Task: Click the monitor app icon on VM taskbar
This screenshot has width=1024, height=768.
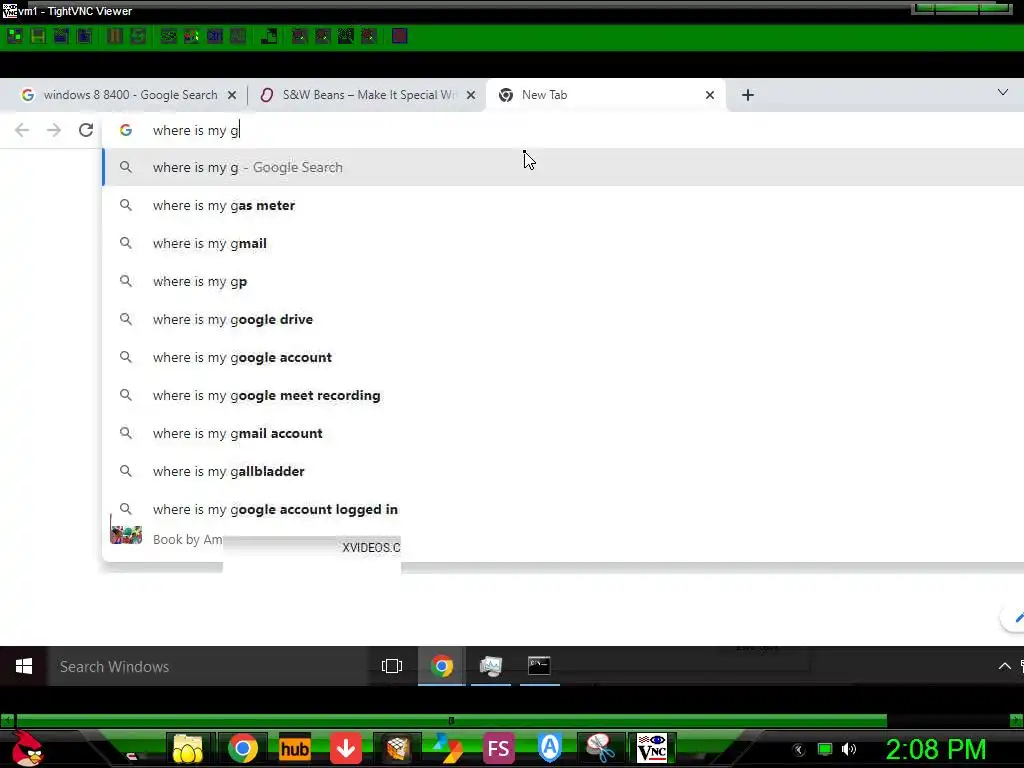Action: pyautogui.click(x=490, y=666)
